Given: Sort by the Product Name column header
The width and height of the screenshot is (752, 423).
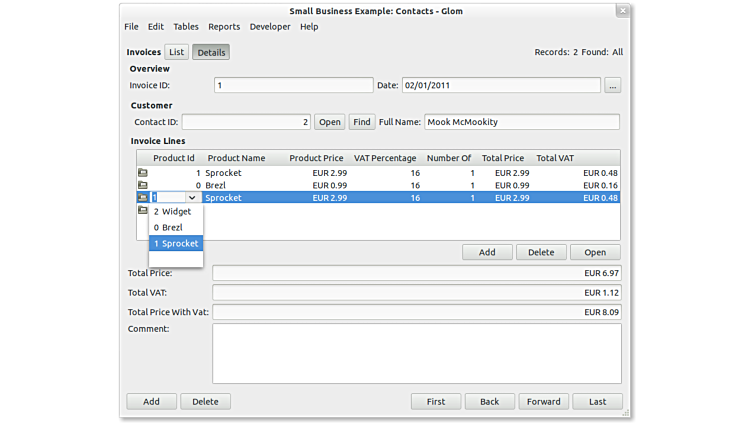Looking at the screenshot, I should click(236, 158).
